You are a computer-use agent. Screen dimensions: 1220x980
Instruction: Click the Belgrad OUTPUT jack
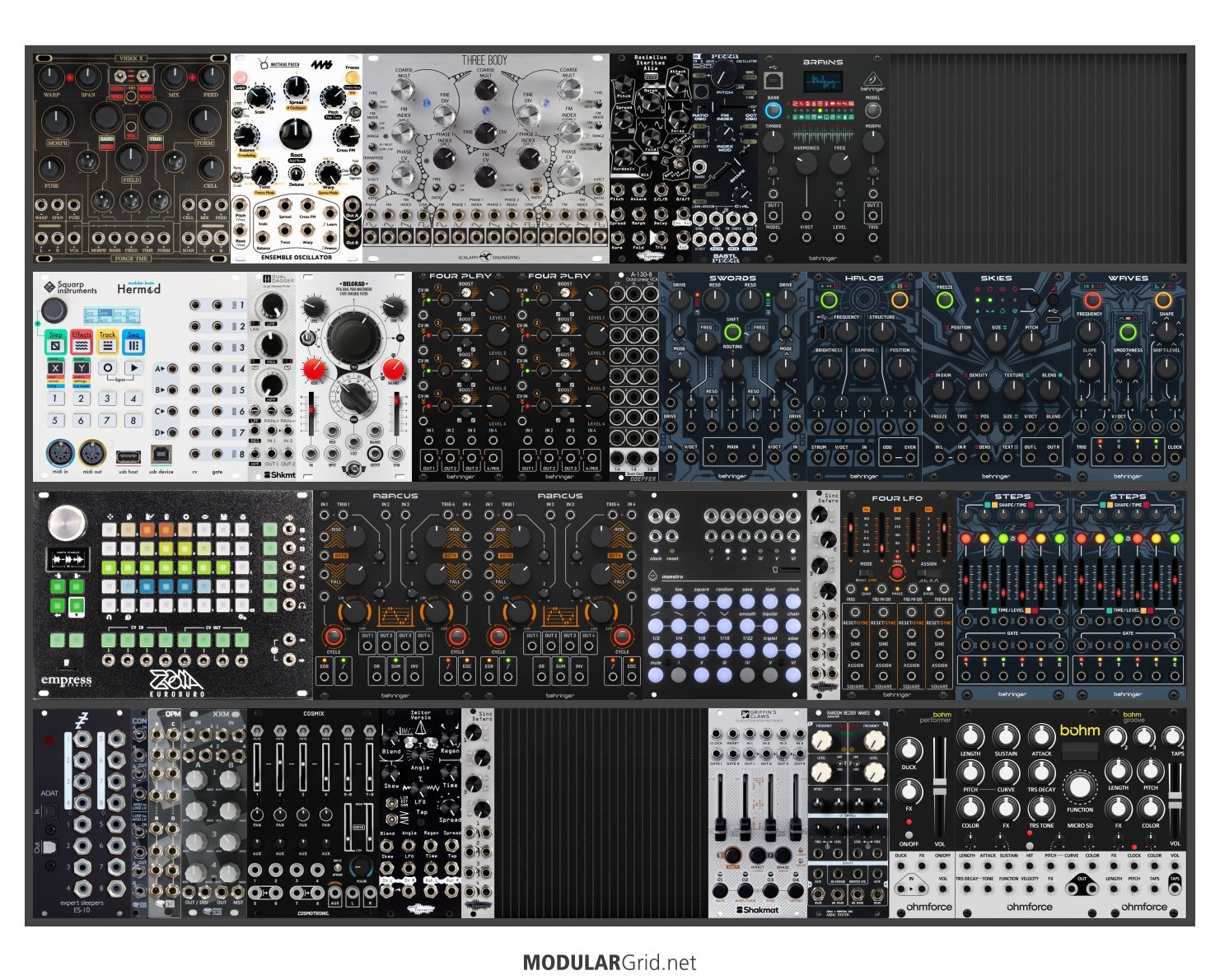375,453
